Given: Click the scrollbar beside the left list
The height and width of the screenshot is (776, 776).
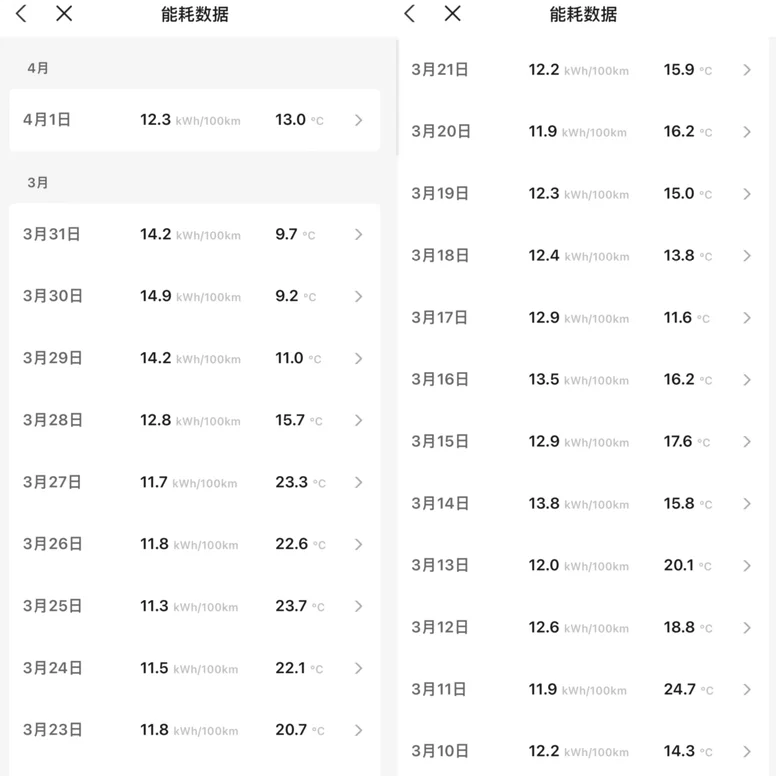Looking at the screenshot, I should click(397, 97).
